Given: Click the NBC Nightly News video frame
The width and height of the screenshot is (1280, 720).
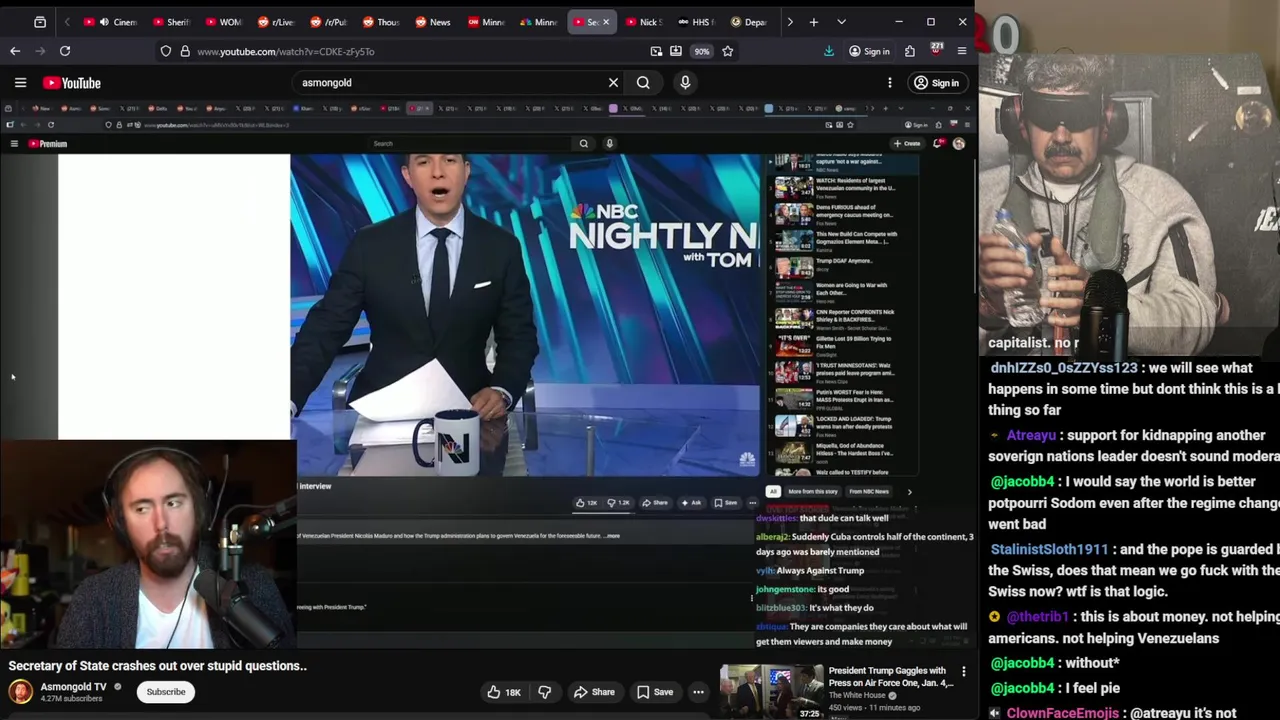Looking at the screenshot, I should pyautogui.click(x=525, y=315).
